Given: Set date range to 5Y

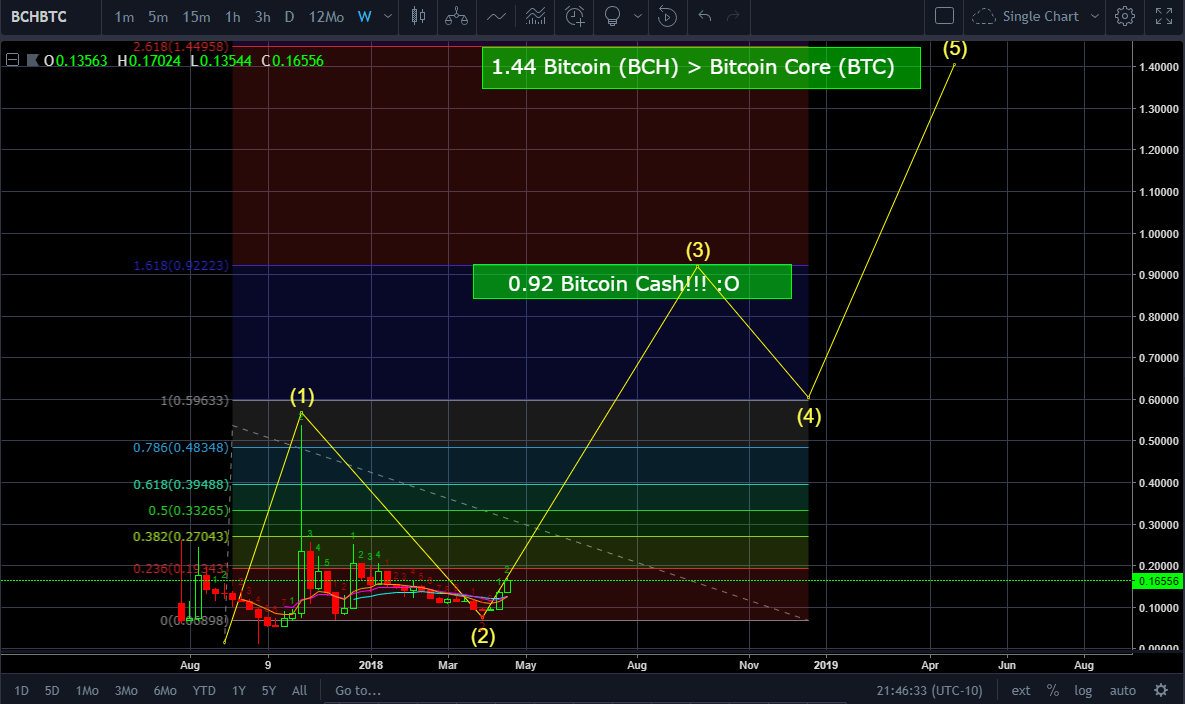Looking at the screenshot, I should pyautogui.click(x=269, y=690).
